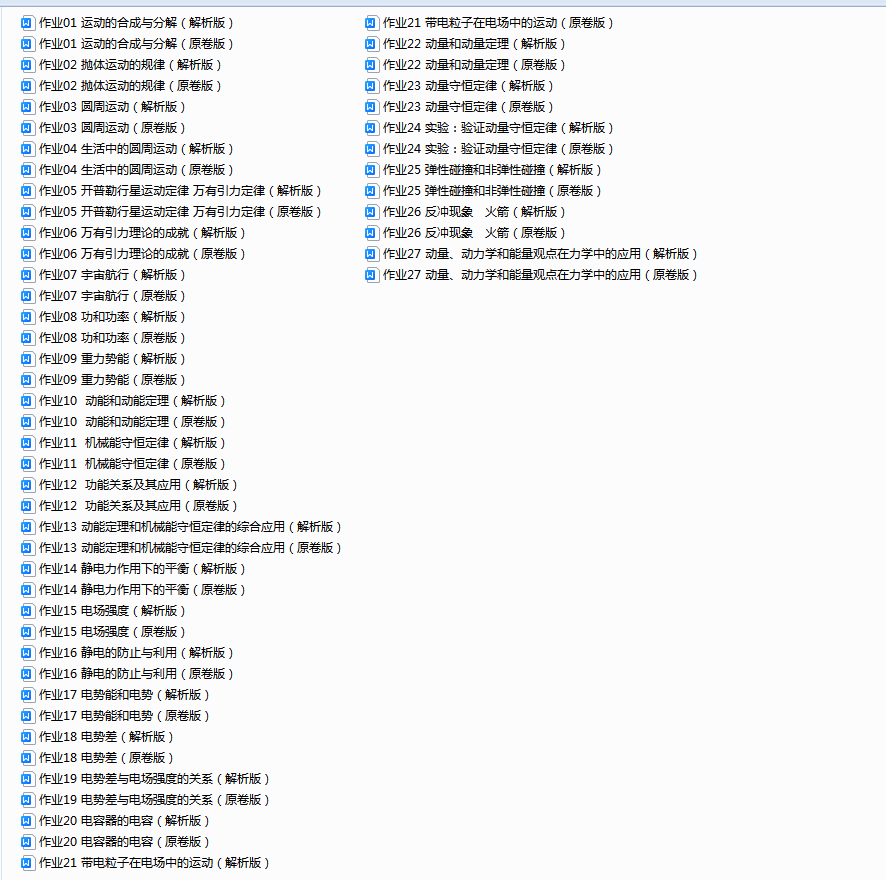
Task: Click the Word icon of 作业15 电场强度（解析版）
Action: (x=28, y=610)
